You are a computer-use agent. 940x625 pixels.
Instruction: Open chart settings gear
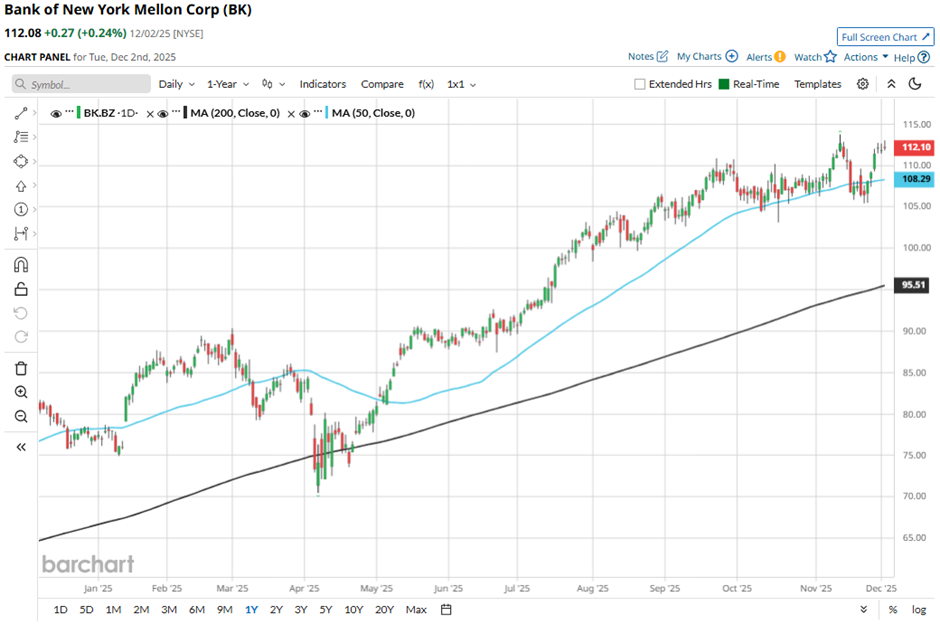[x=863, y=84]
